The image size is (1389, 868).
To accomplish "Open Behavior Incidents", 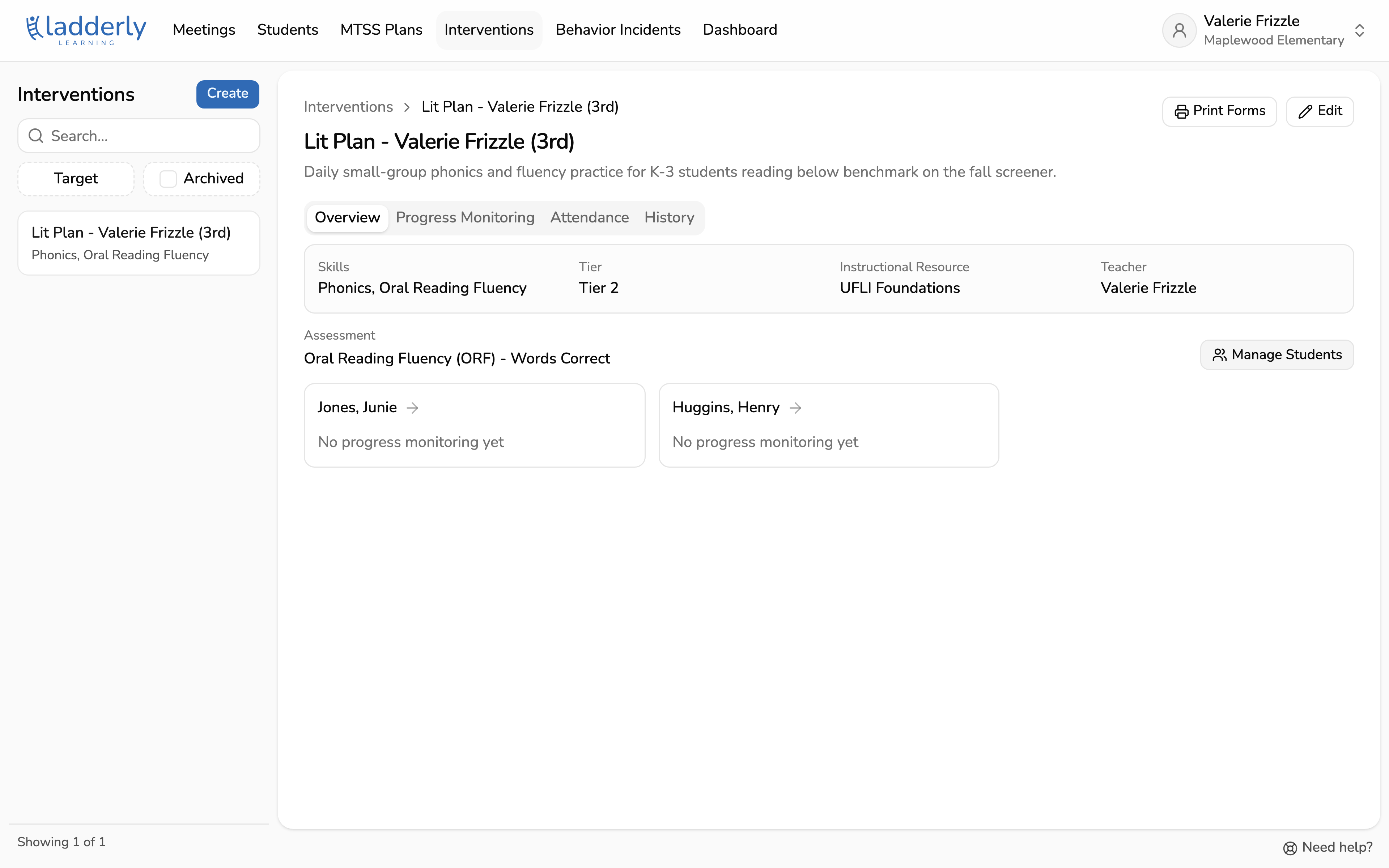I will click(618, 30).
